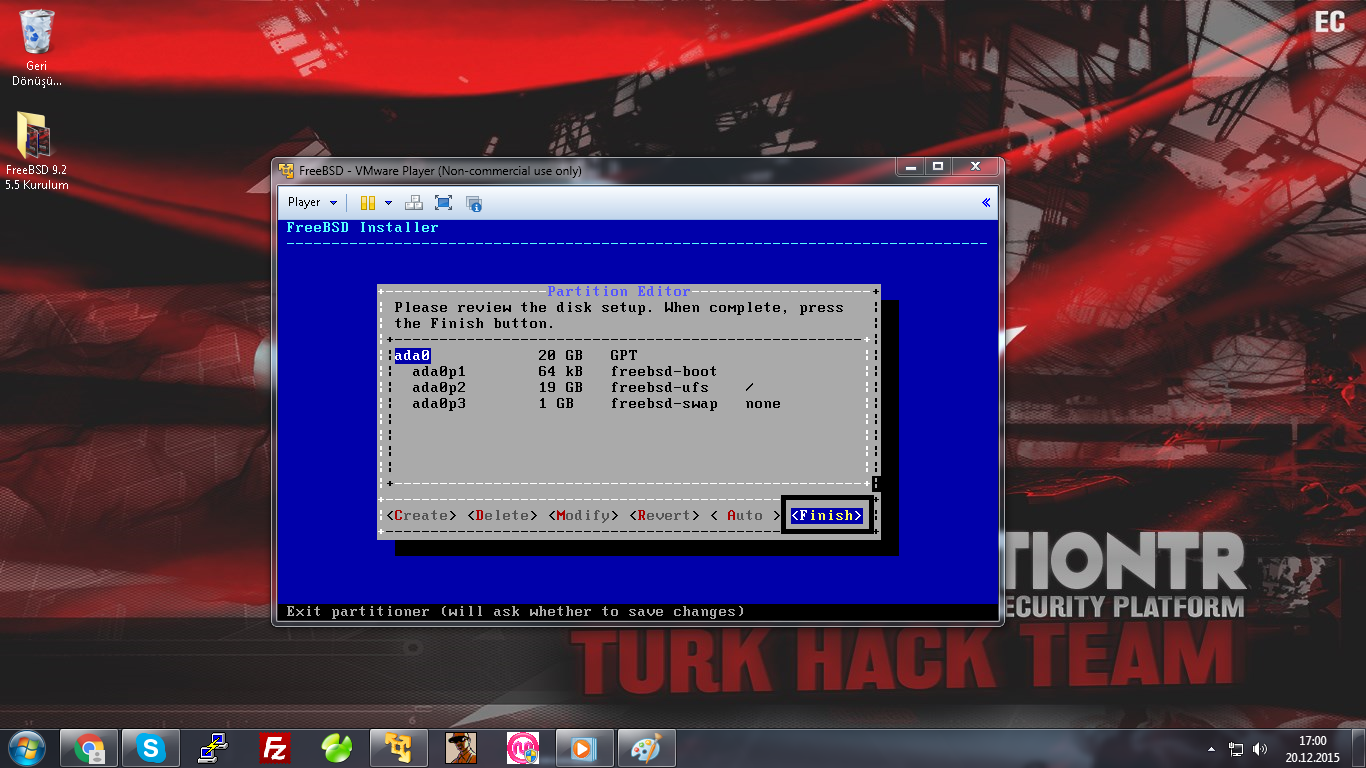Select the Finish button in Partition Editor
Viewport: 1366px width, 768px height.
click(x=827, y=515)
